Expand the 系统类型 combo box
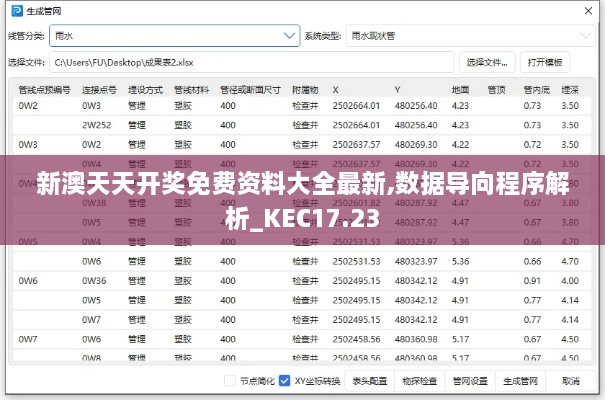The height and width of the screenshot is (400, 605). [x=463, y=35]
